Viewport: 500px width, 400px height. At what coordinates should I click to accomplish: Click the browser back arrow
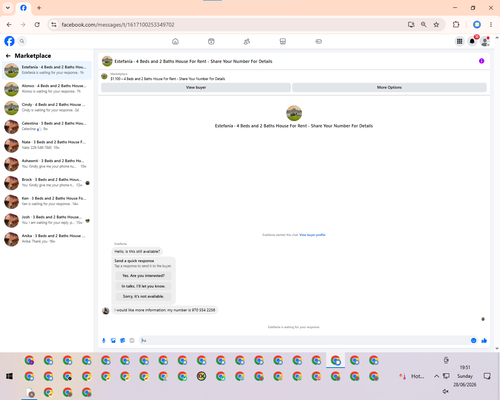pos(9,25)
